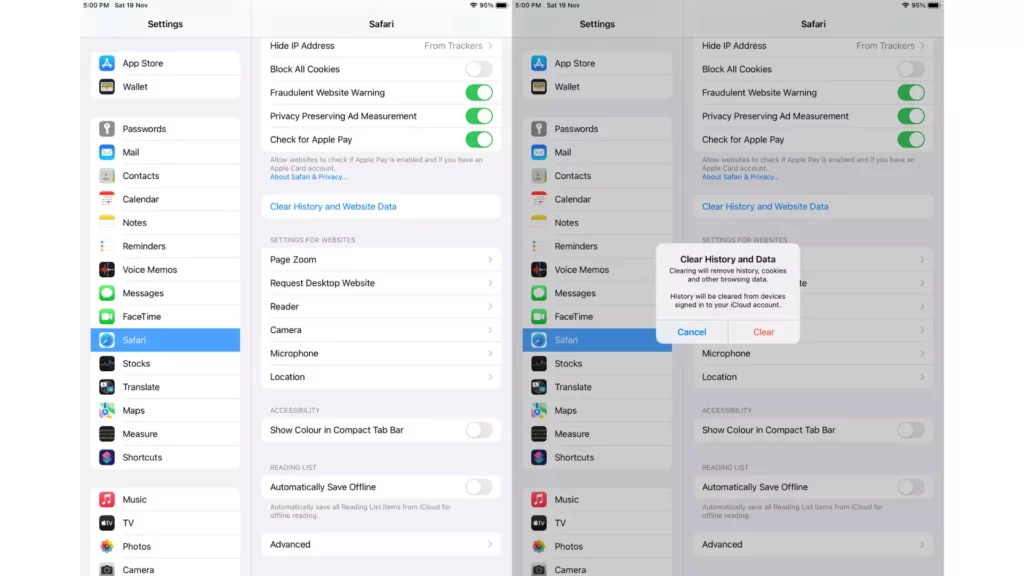Open Stocks icon in left iPad screen
Screen dimensions: 1024x576
[x=106, y=364]
